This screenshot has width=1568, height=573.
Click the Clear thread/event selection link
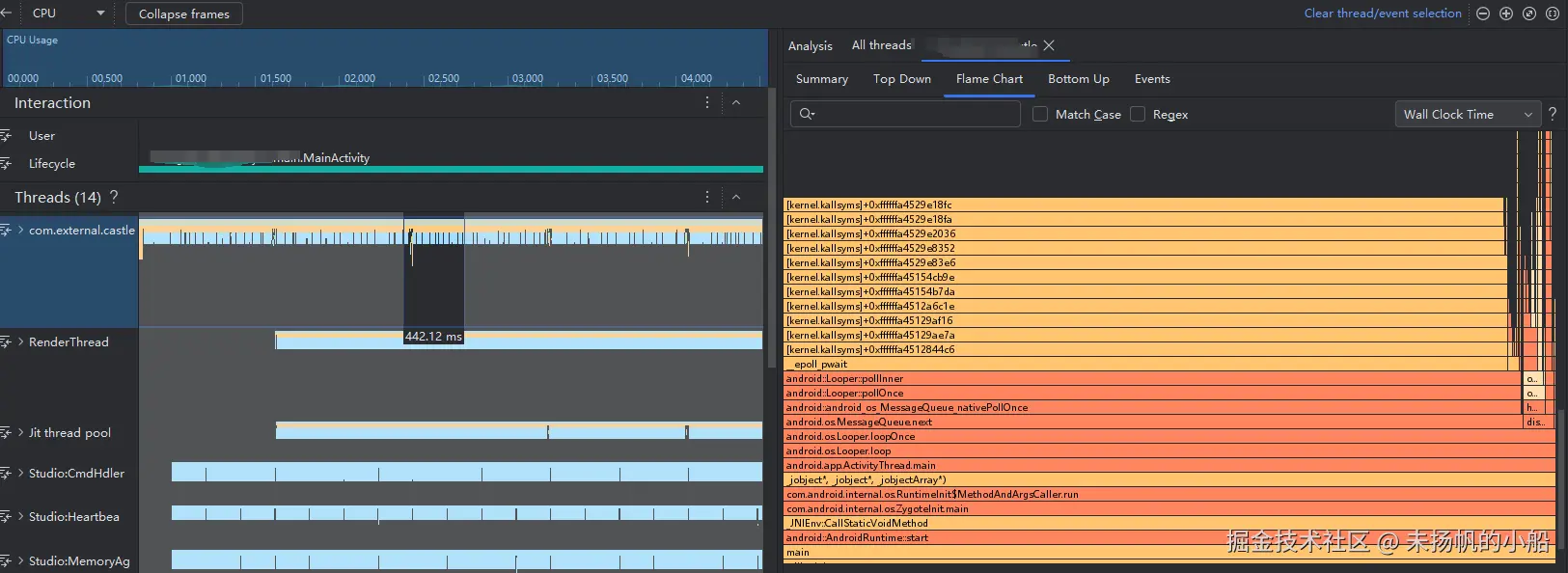point(1383,14)
